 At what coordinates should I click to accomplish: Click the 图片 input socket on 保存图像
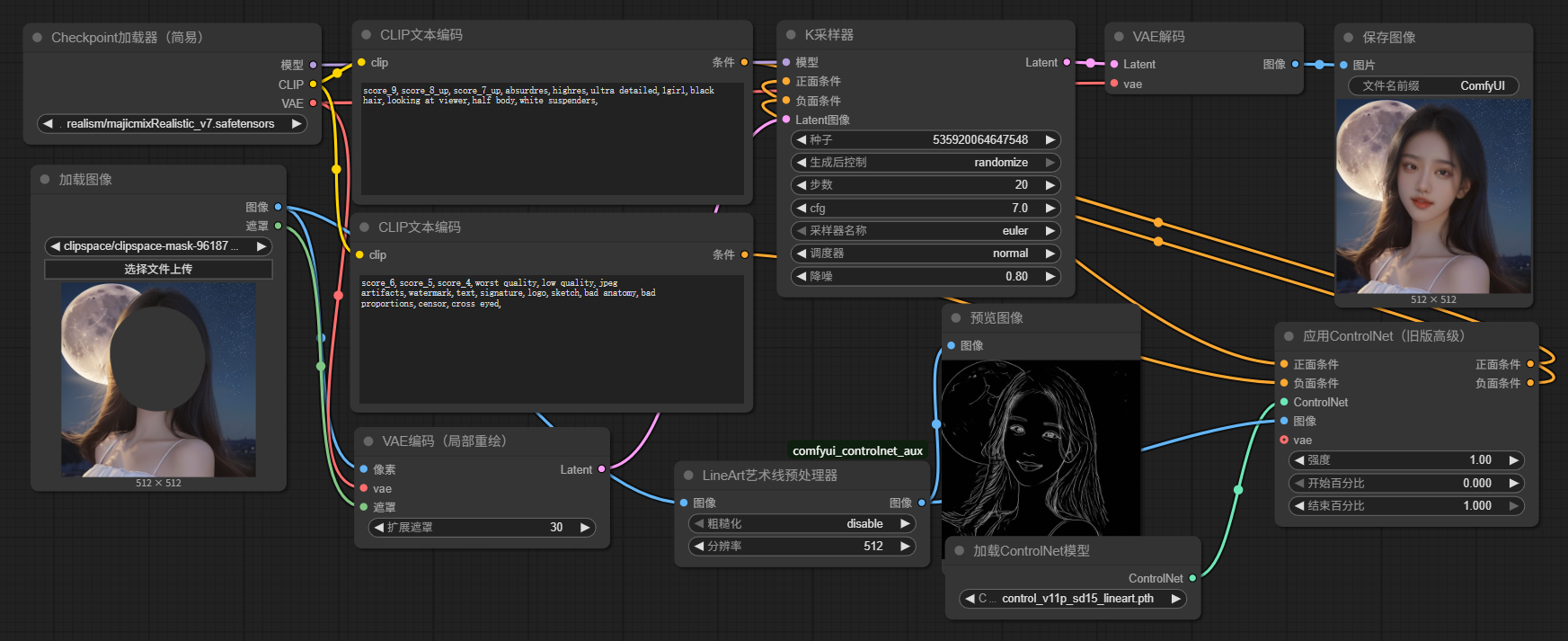point(1343,65)
